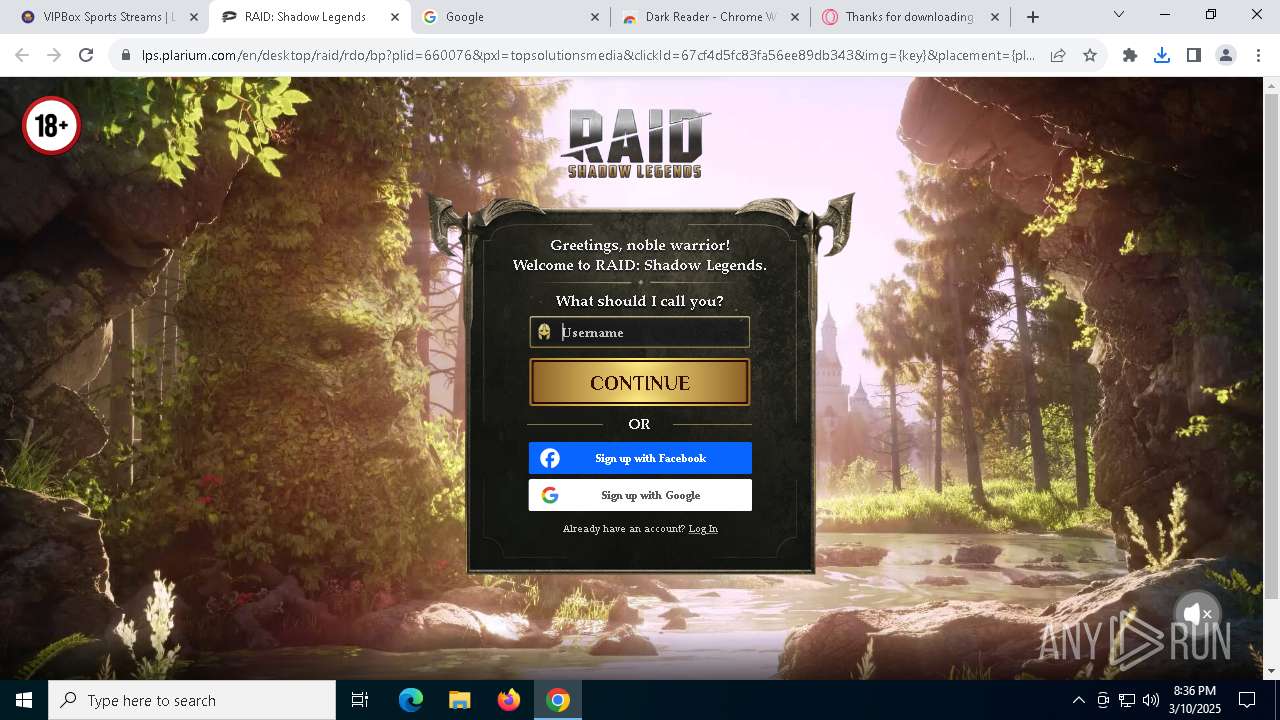Launch Firefox from taskbar
1280x720 pixels.
pyautogui.click(x=509, y=700)
